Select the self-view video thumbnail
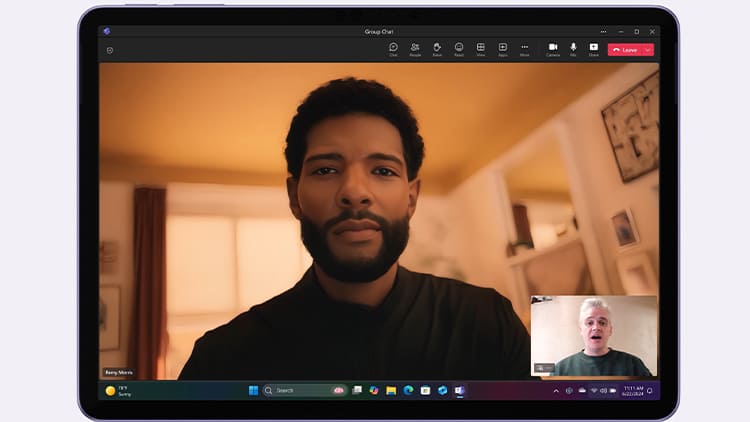 (x=593, y=336)
